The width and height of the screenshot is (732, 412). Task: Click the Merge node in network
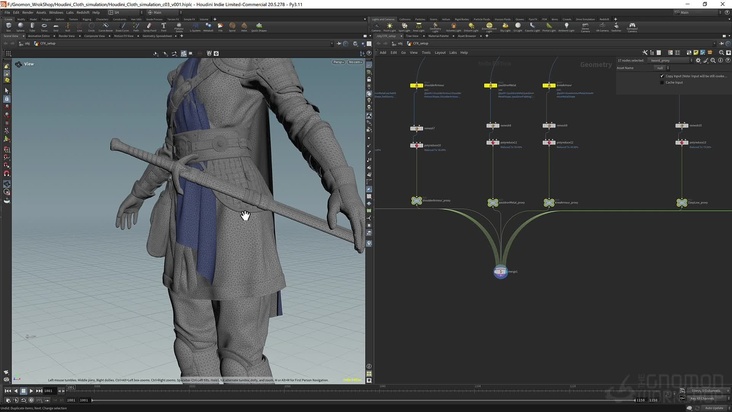[501, 271]
